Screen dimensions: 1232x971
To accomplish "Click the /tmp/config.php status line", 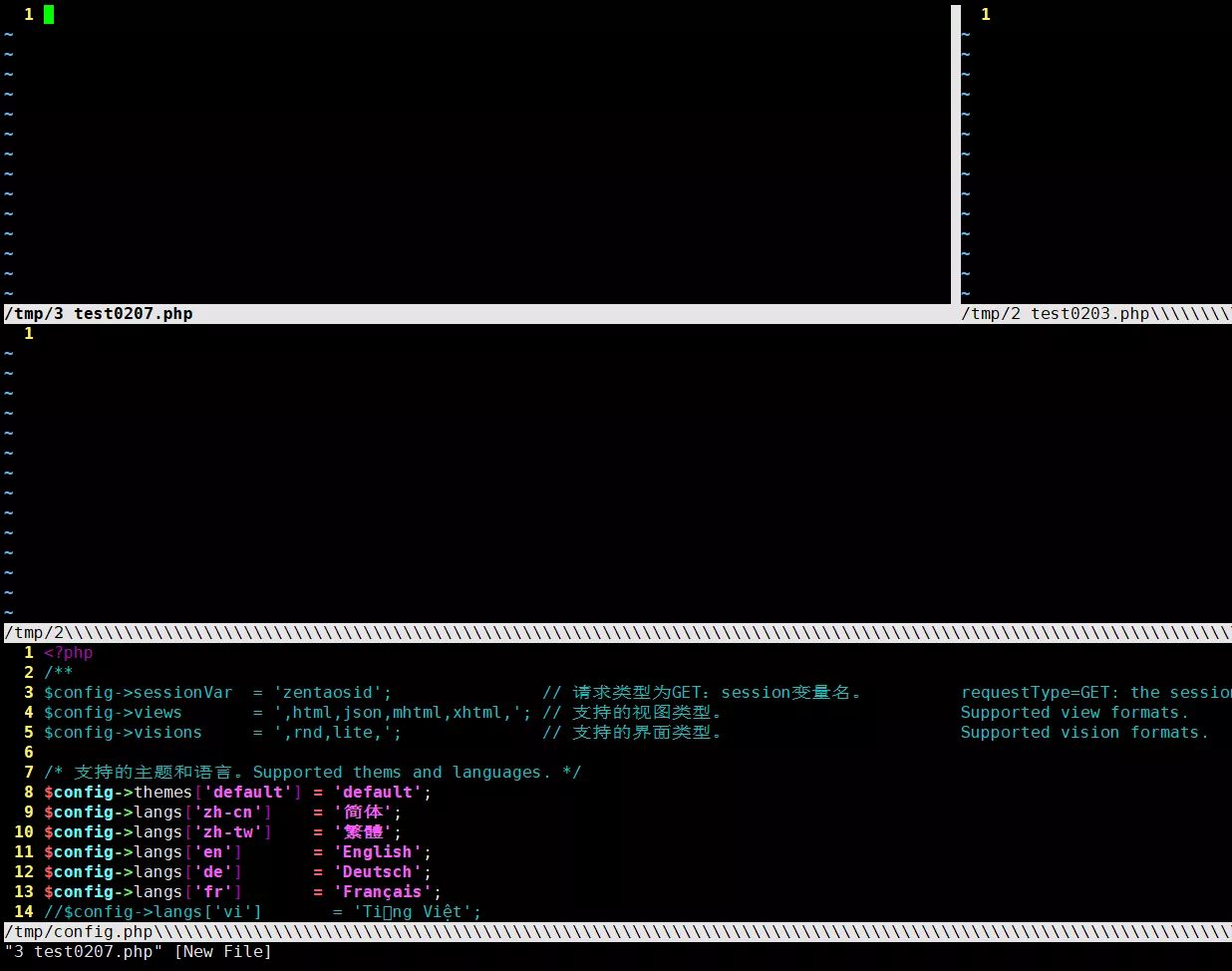I will (618, 932).
